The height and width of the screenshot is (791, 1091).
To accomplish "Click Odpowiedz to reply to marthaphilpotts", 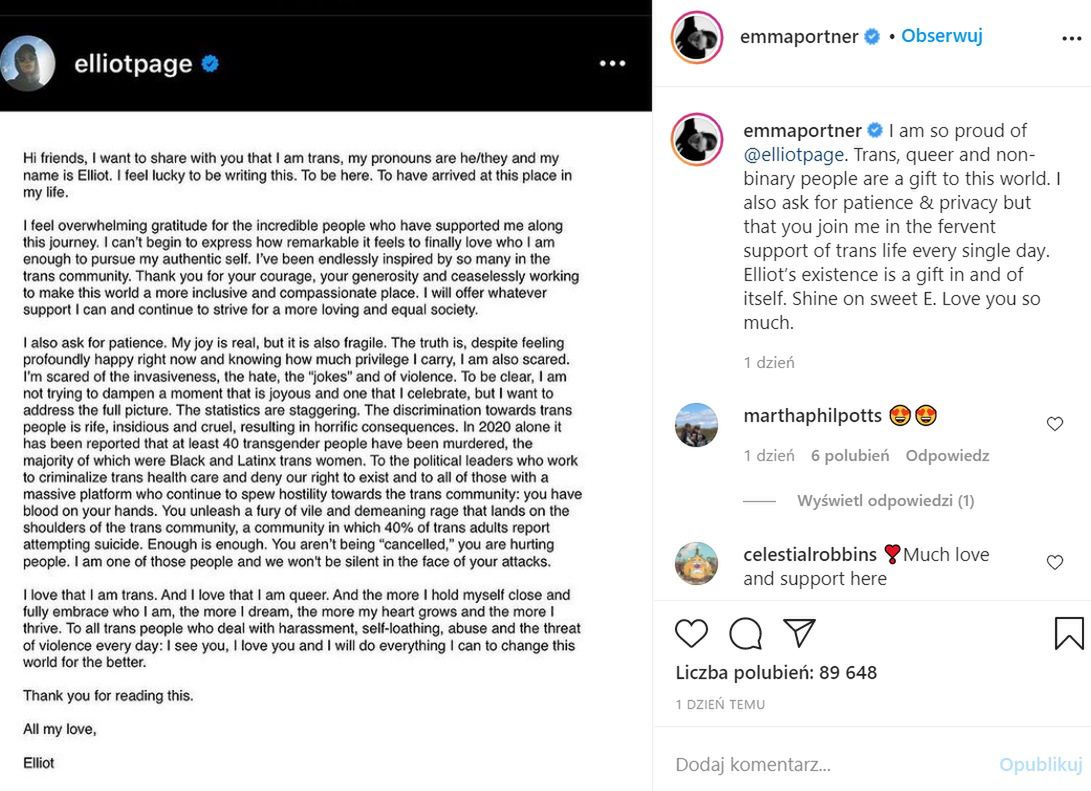I will (947, 455).
